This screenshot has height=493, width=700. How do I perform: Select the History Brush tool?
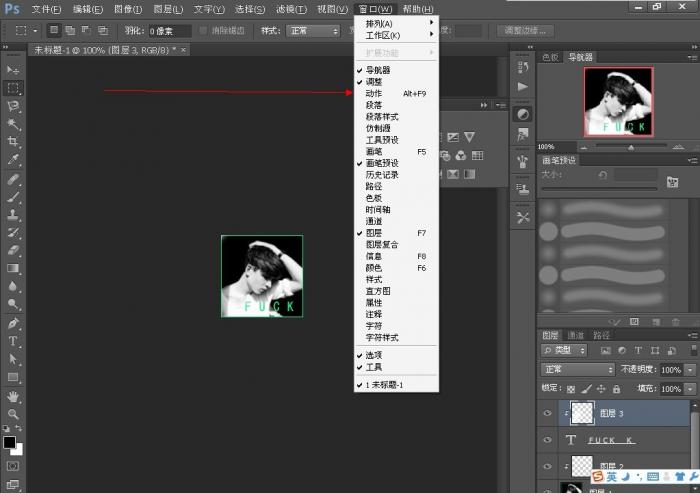pos(13,232)
